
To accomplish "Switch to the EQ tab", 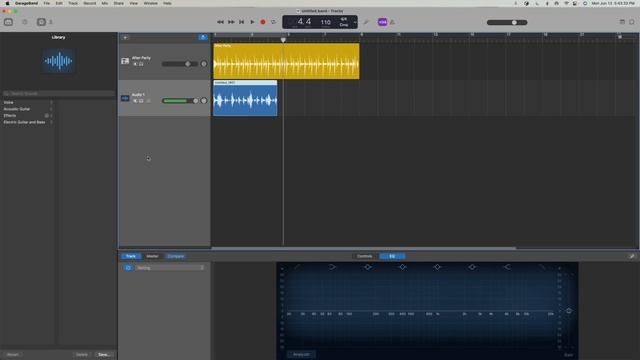I will [x=392, y=256].
